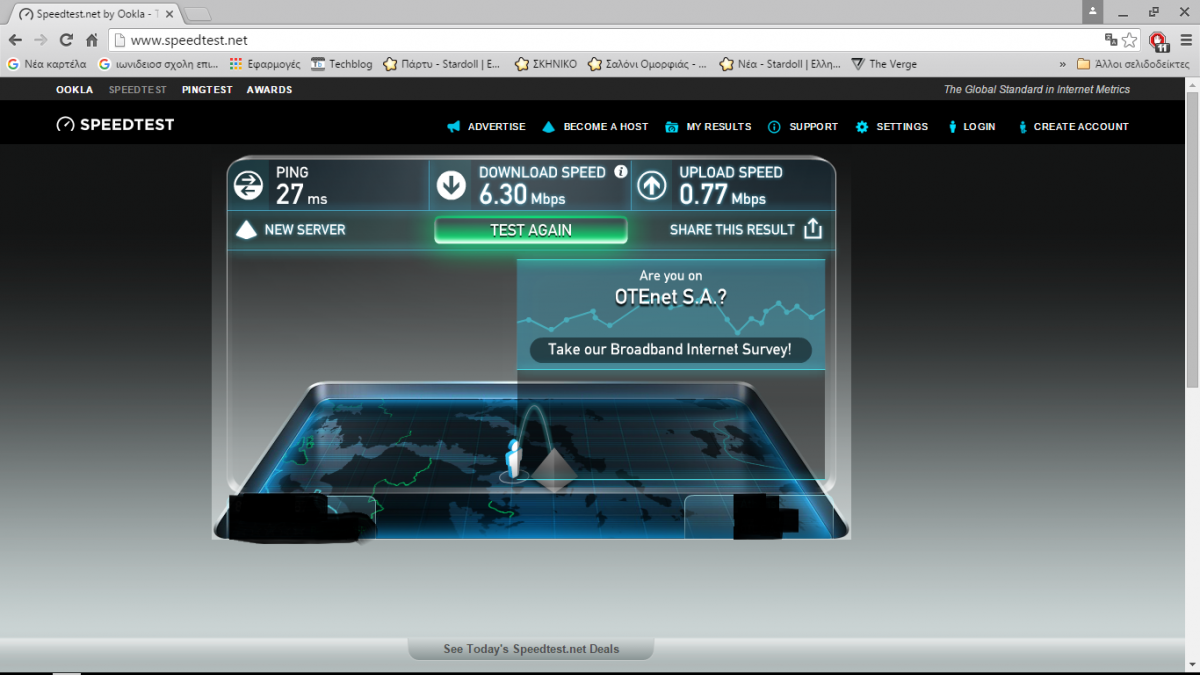Open the ADVERTISE link
This screenshot has width=1200, height=675.
click(x=496, y=127)
